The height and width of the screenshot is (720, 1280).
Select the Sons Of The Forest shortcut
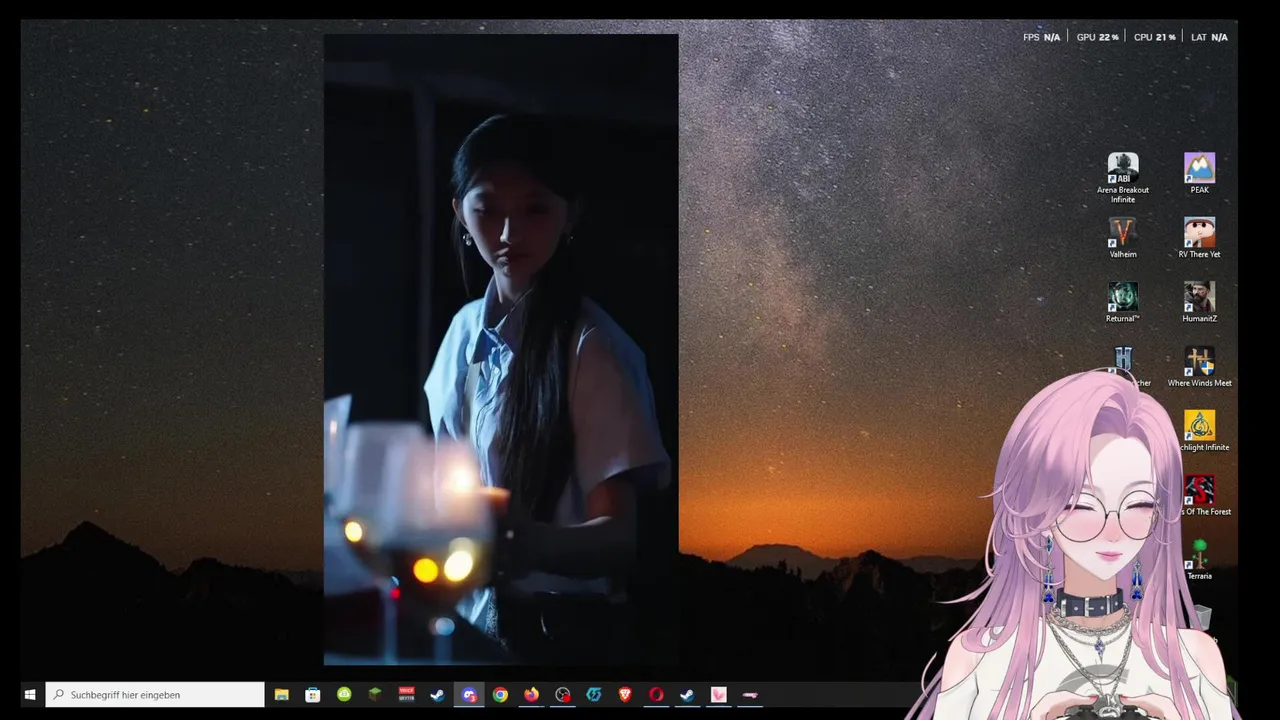(x=1202, y=495)
